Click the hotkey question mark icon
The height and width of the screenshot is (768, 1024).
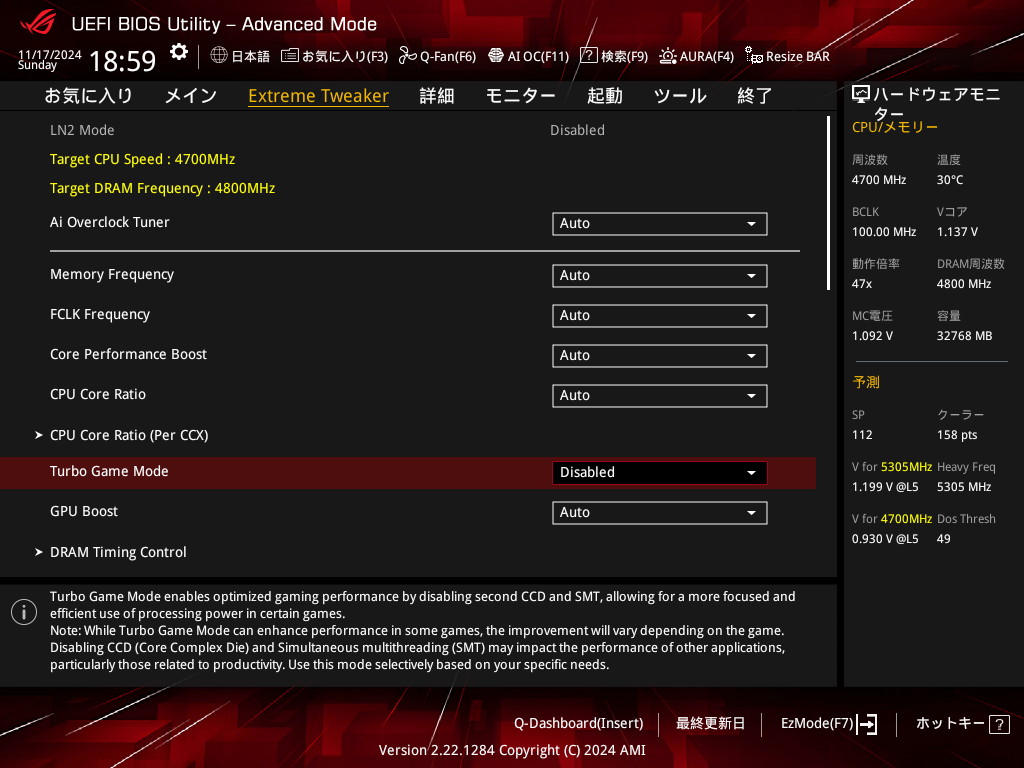click(999, 724)
